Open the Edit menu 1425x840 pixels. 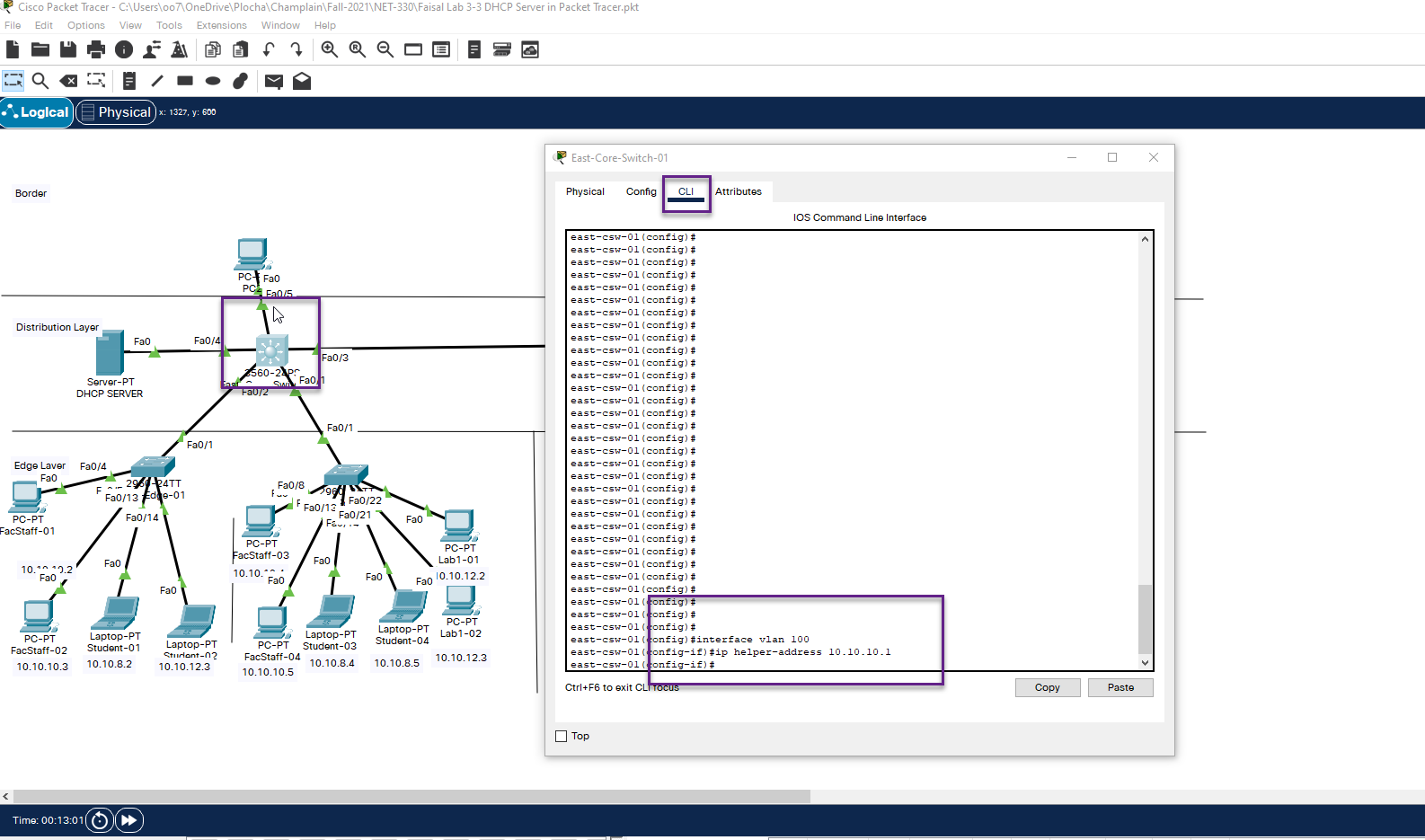point(44,25)
